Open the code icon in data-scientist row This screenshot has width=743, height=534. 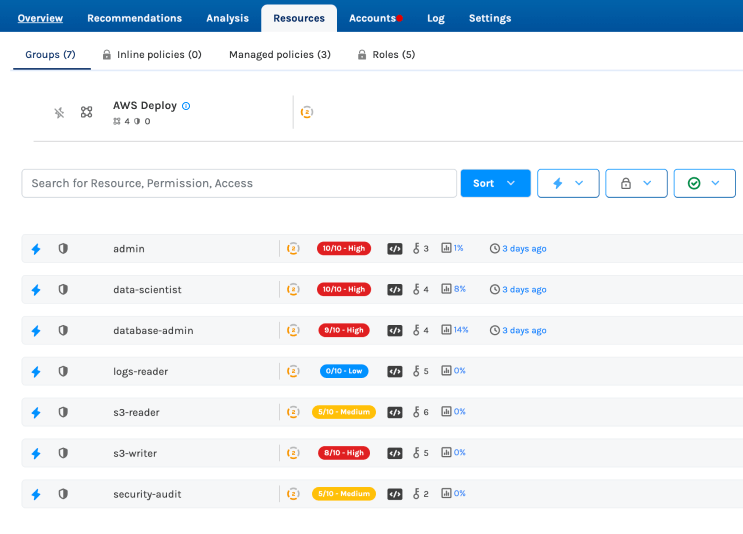tap(395, 290)
